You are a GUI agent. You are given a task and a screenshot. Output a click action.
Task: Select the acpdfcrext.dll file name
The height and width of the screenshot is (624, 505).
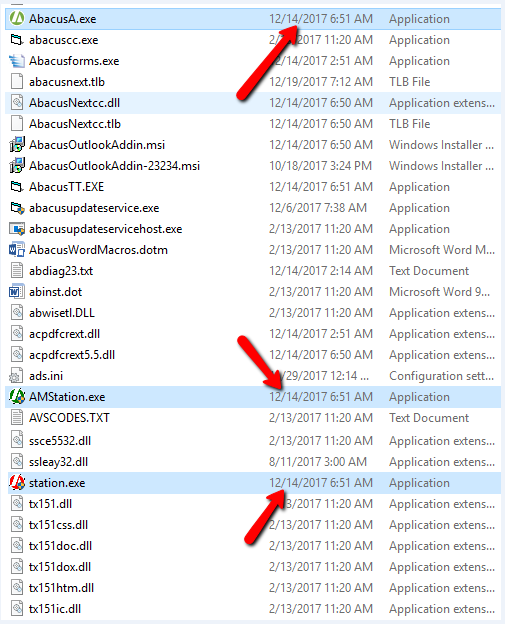click(64, 334)
